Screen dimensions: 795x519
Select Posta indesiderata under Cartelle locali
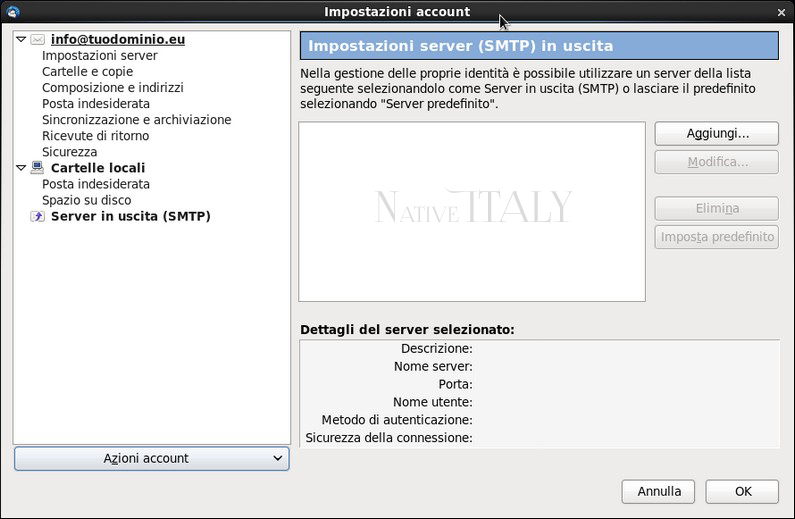(x=96, y=184)
